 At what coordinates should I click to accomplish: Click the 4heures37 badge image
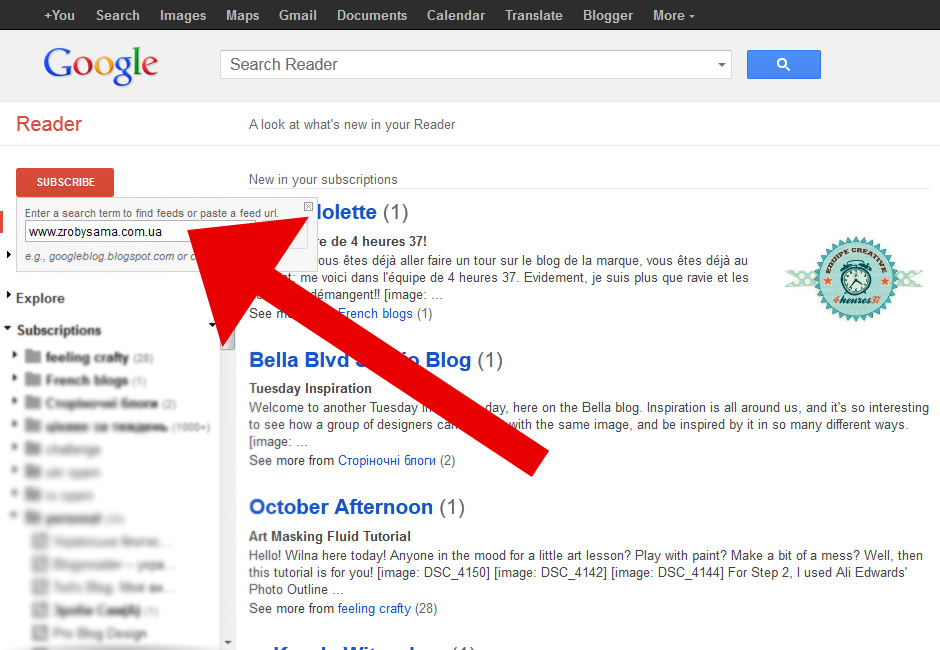[x=855, y=278]
